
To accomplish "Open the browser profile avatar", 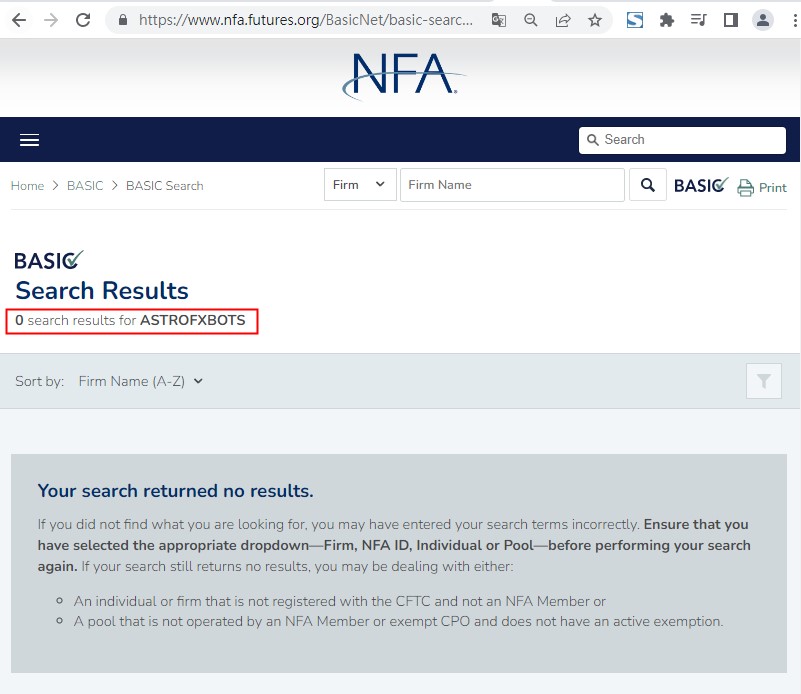I will (x=763, y=20).
